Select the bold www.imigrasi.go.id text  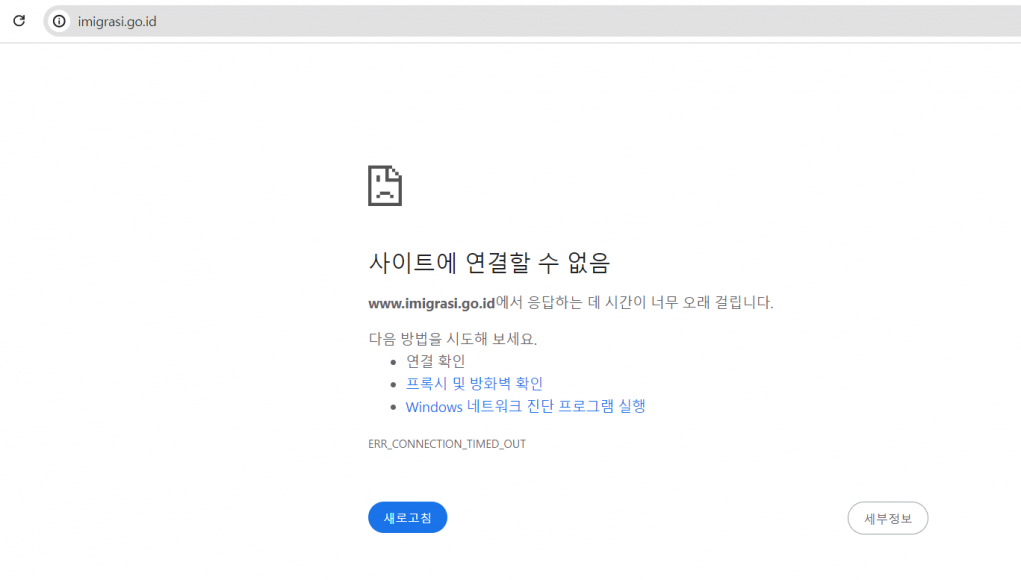tap(432, 302)
